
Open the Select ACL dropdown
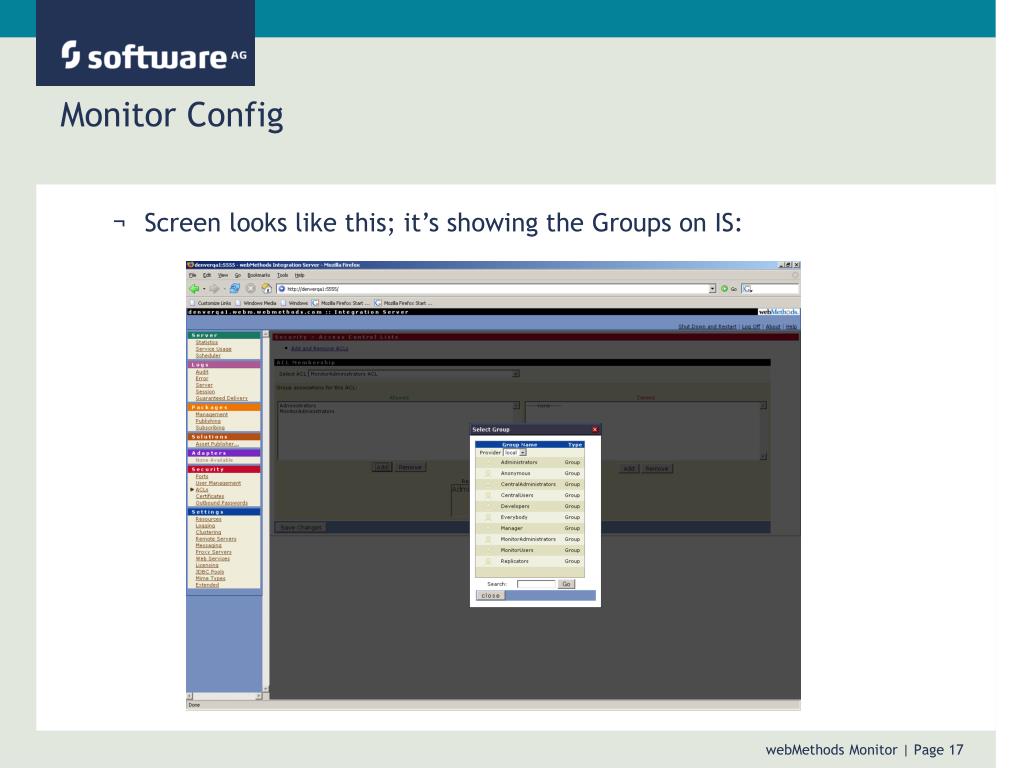pyautogui.click(x=414, y=374)
